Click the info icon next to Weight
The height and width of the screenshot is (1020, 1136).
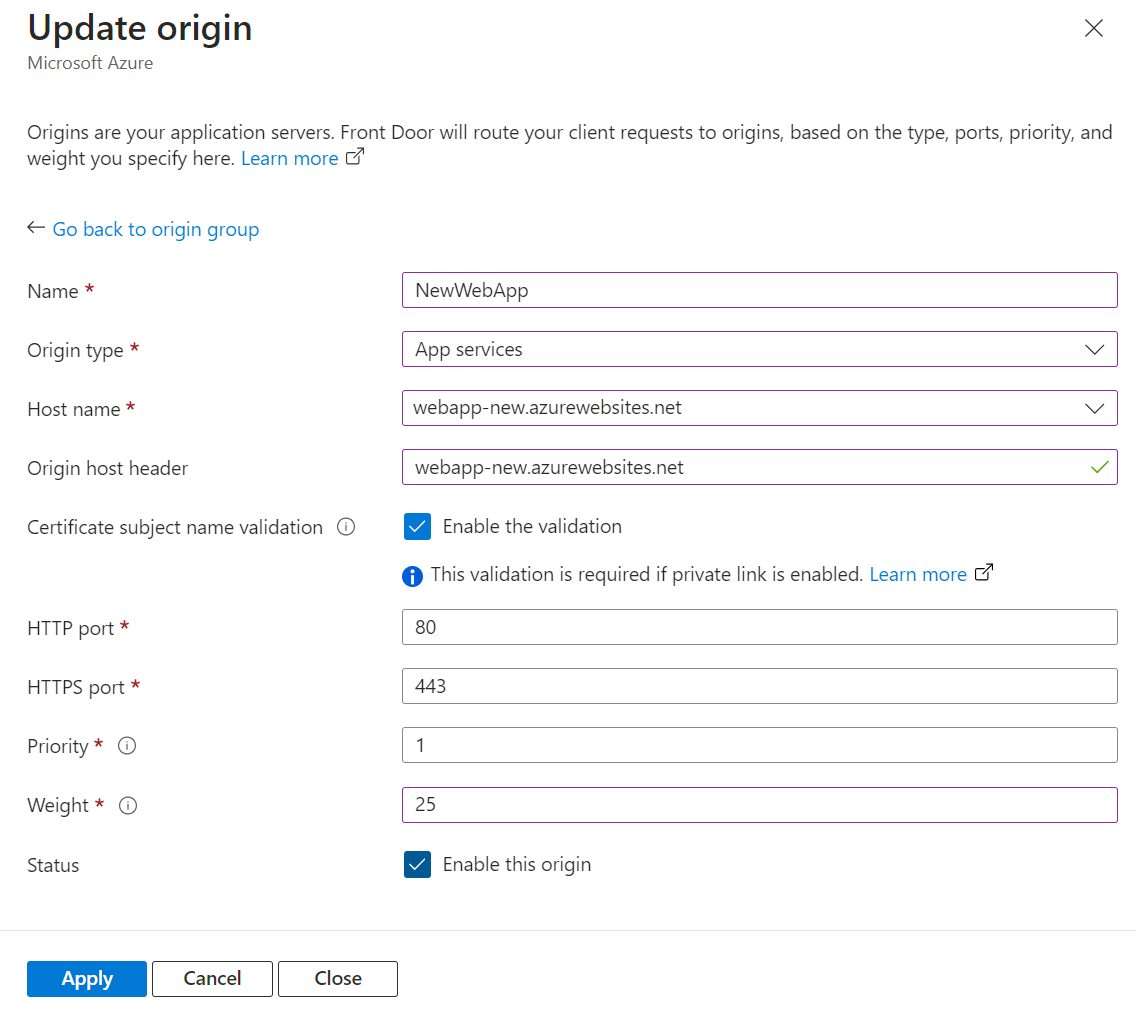128,805
